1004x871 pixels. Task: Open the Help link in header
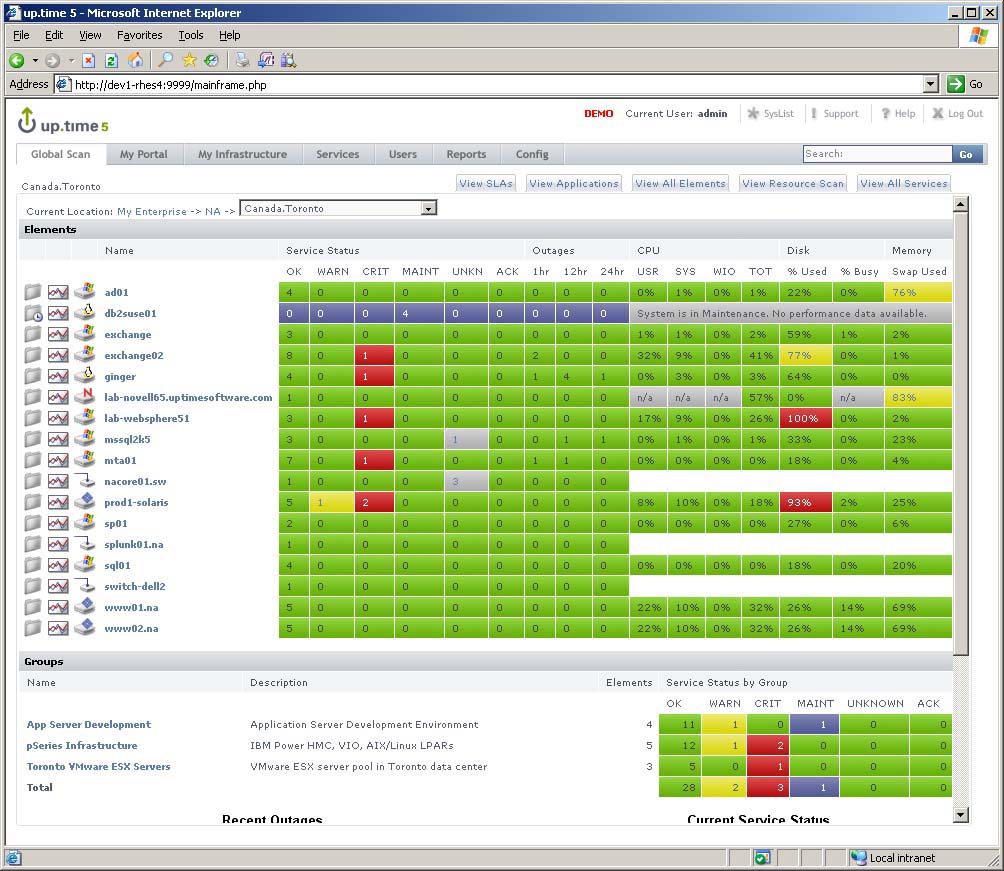[x=898, y=113]
